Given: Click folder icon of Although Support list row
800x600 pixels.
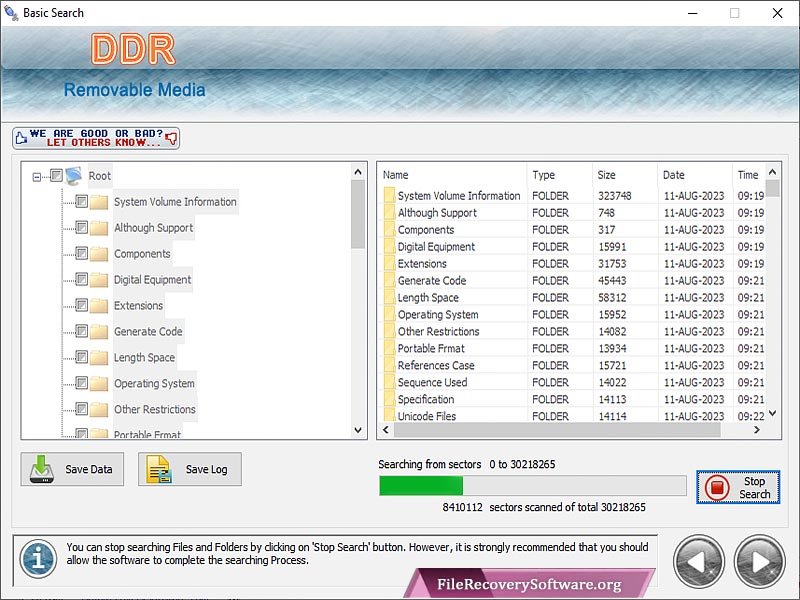Looking at the screenshot, I should [389, 213].
